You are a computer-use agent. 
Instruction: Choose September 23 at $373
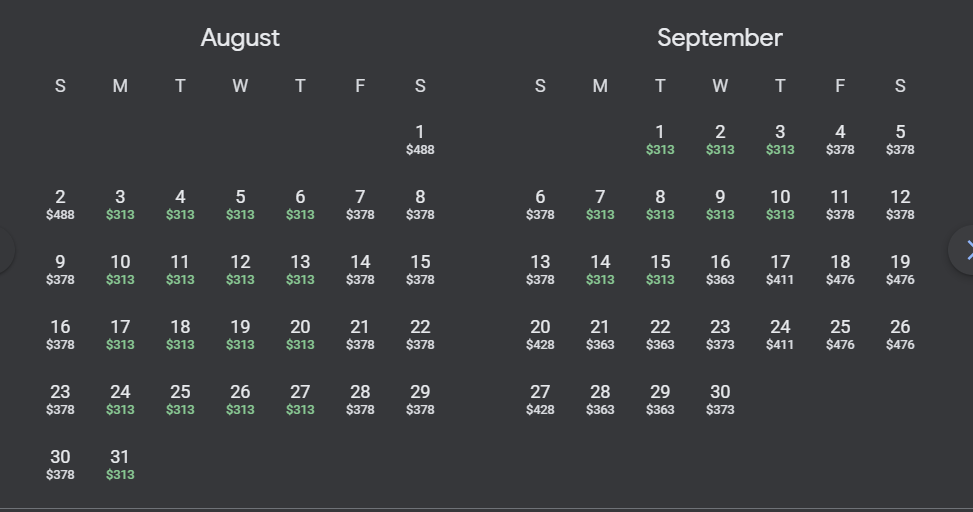(720, 334)
